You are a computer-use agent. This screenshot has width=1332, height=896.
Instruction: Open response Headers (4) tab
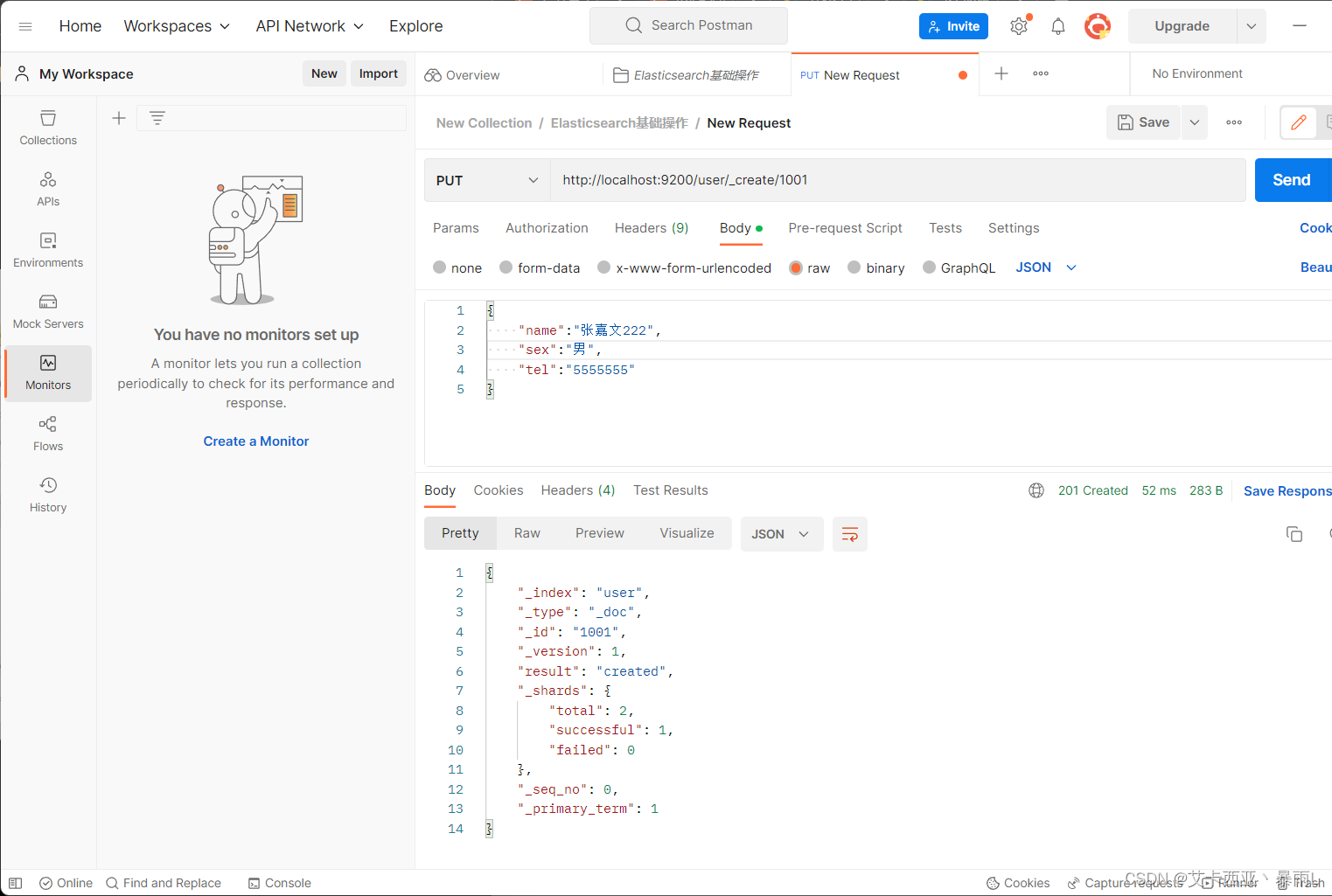(x=578, y=490)
